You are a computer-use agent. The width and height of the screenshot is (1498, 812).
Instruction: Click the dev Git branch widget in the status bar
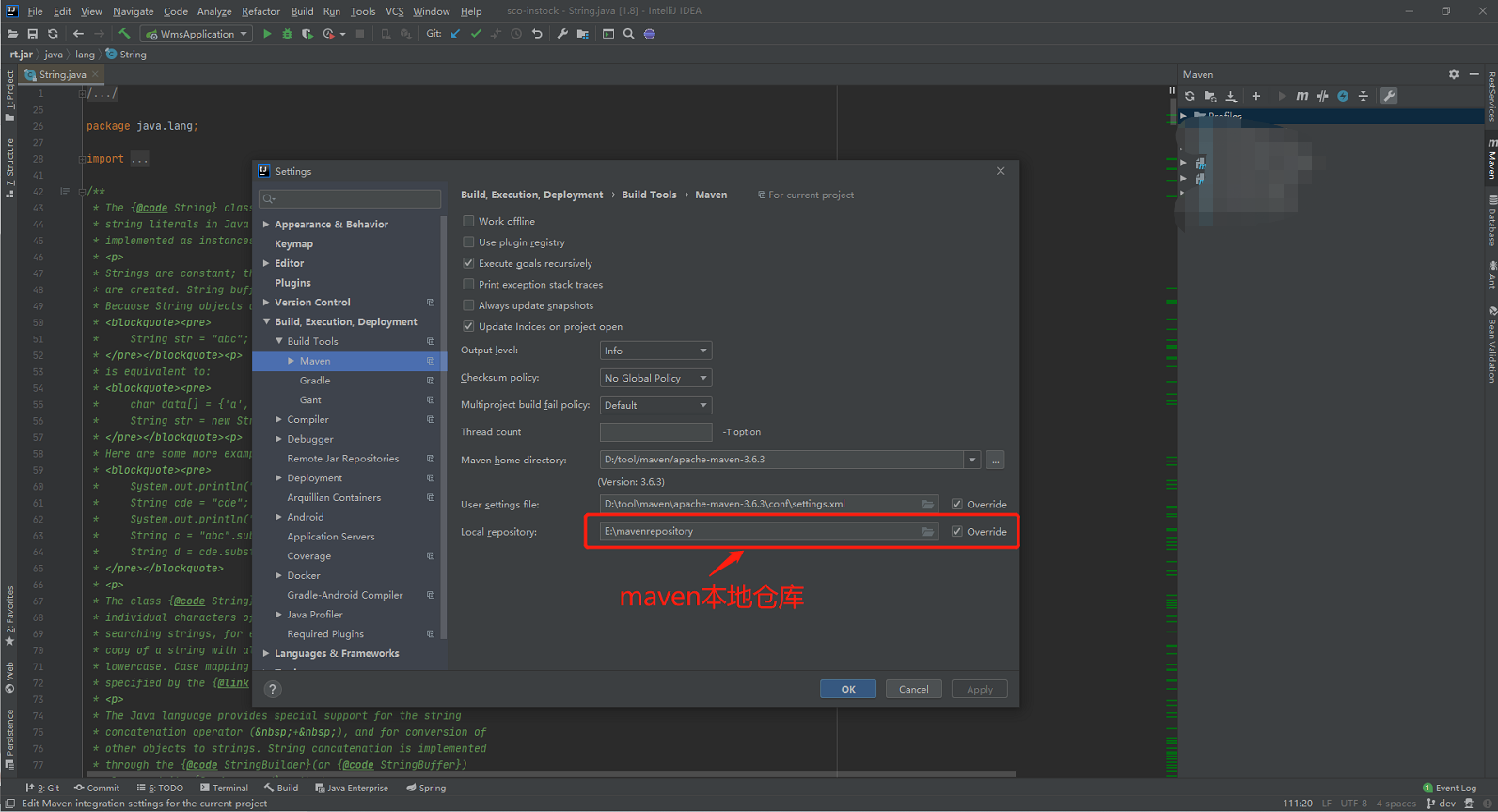1441,804
